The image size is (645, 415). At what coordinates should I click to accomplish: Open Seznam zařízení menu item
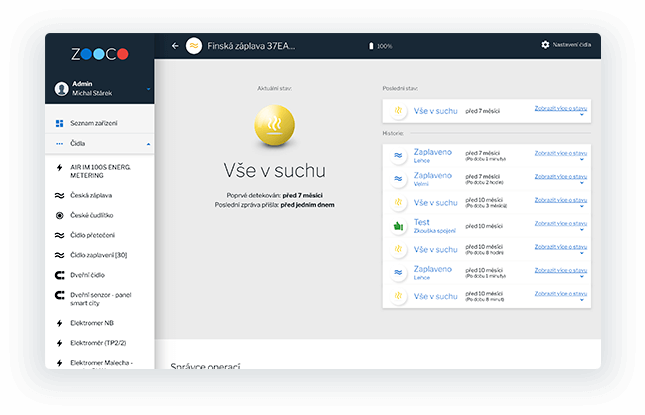[100, 123]
